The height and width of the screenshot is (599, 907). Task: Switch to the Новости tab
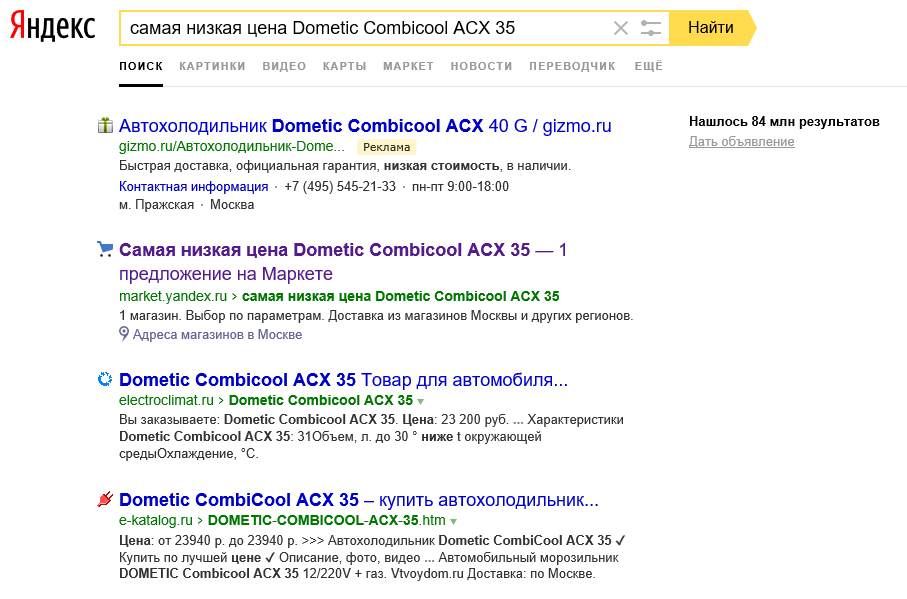point(481,66)
